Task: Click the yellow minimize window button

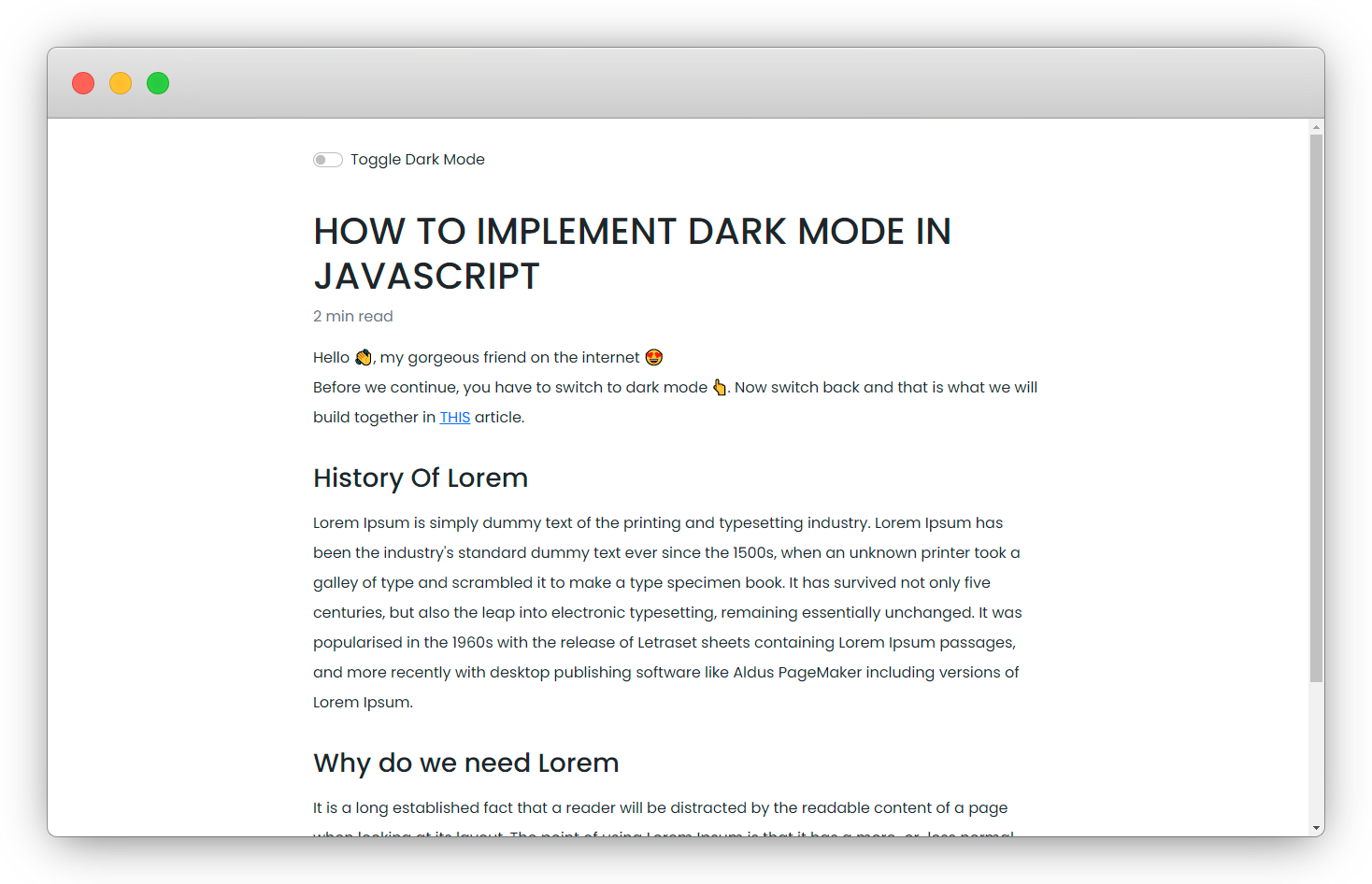Action: click(x=121, y=83)
